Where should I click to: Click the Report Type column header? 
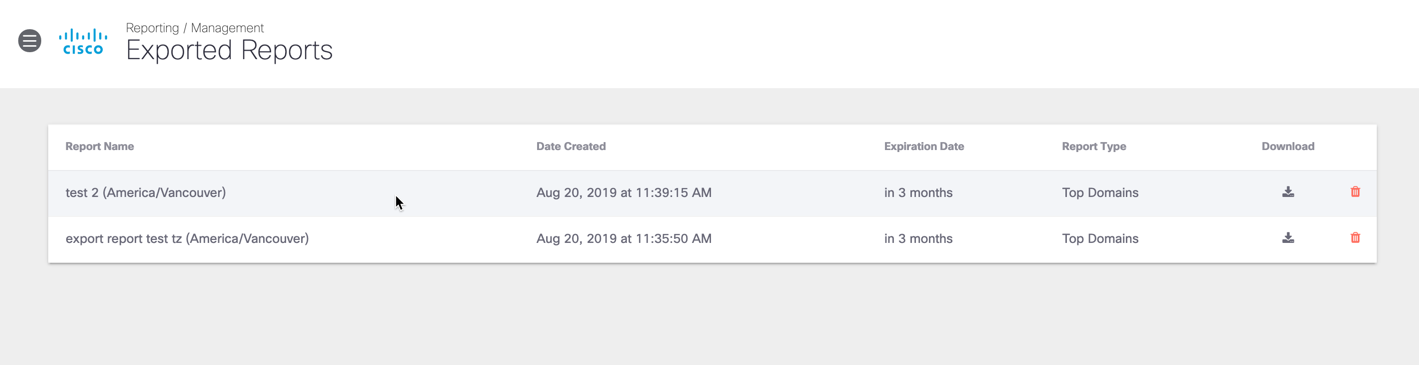(x=1094, y=146)
